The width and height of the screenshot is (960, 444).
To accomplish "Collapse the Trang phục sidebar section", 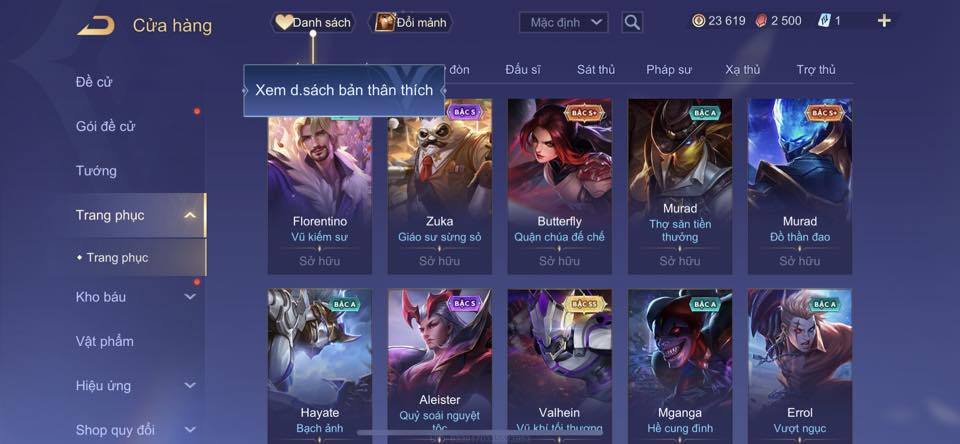I will point(190,216).
